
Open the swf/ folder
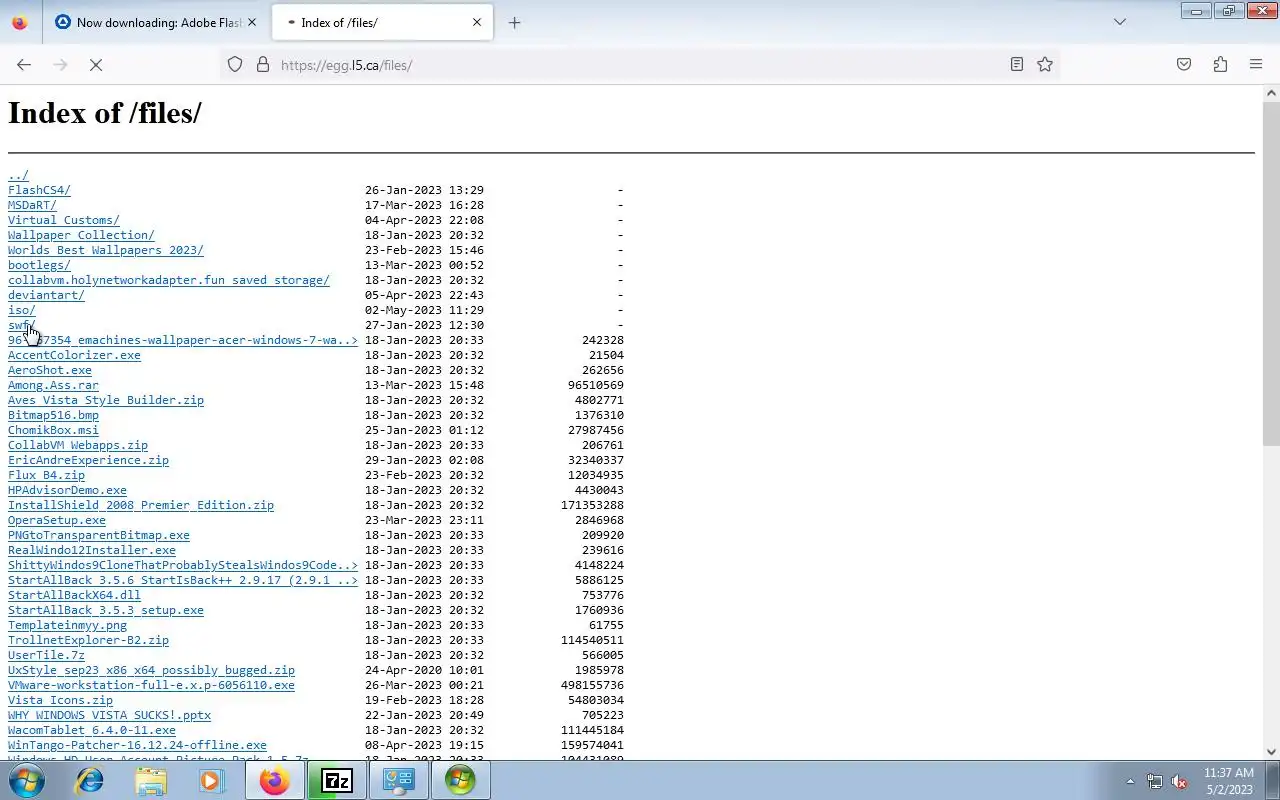(x=22, y=325)
